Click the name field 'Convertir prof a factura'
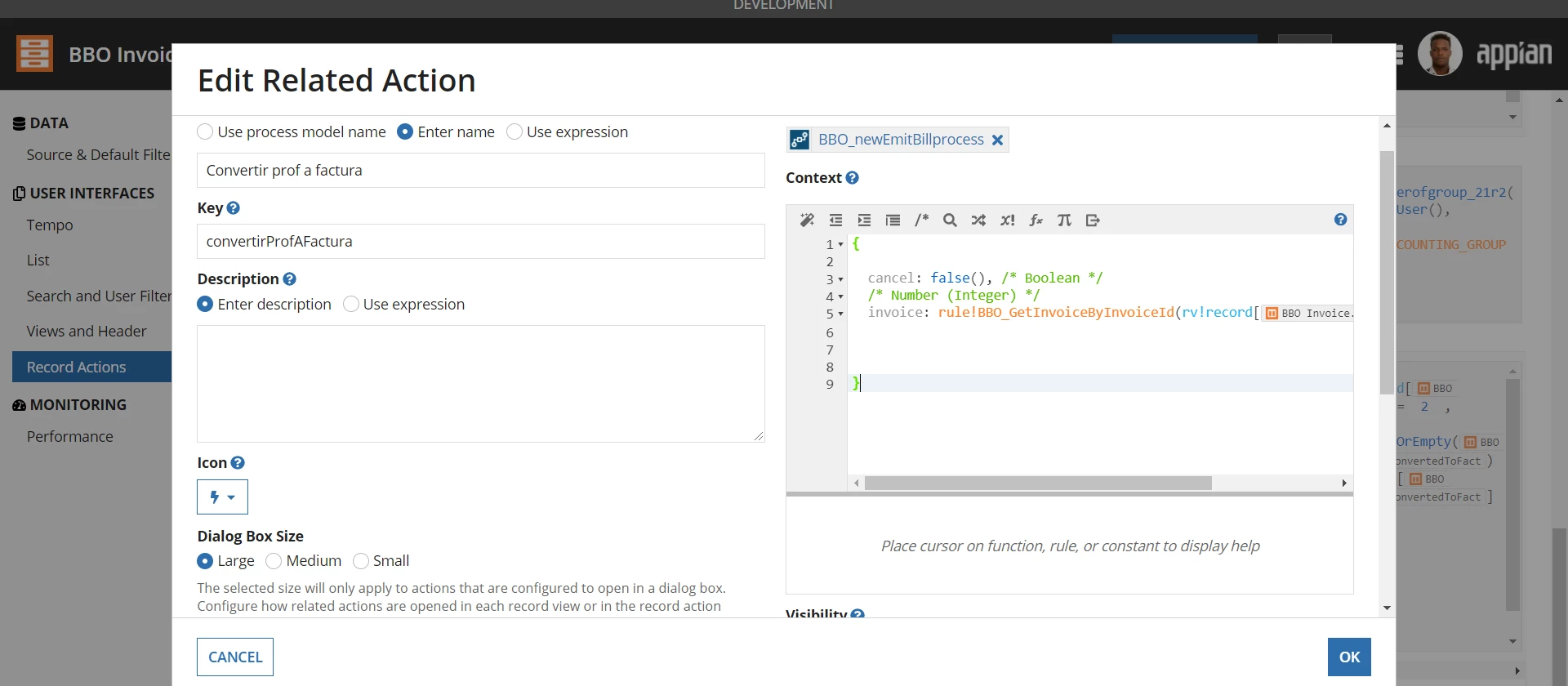 point(481,170)
